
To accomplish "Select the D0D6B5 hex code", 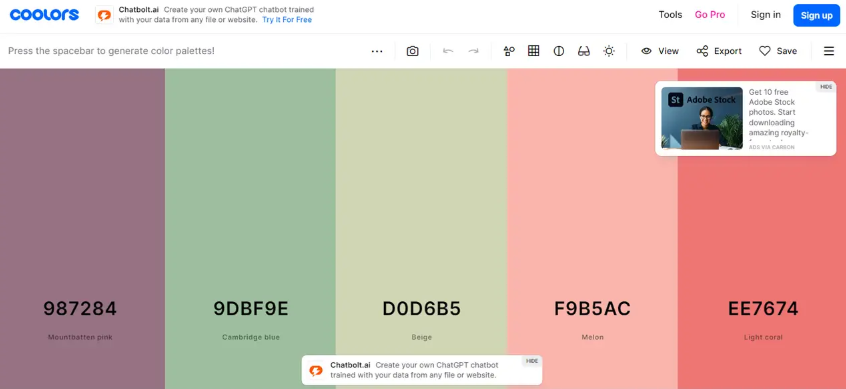I will pyautogui.click(x=422, y=309).
